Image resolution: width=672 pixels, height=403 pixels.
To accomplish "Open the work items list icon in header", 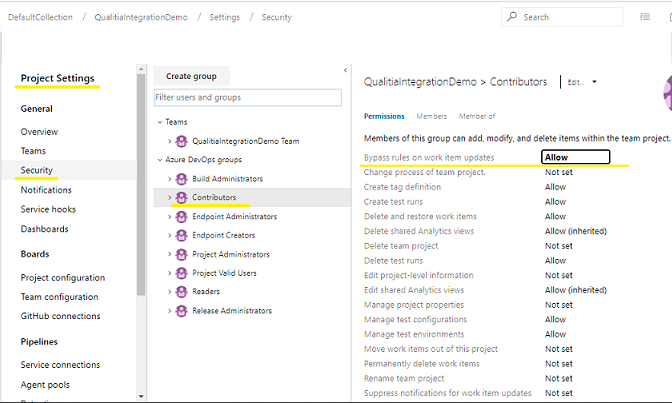I will click(x=644, y=17).
